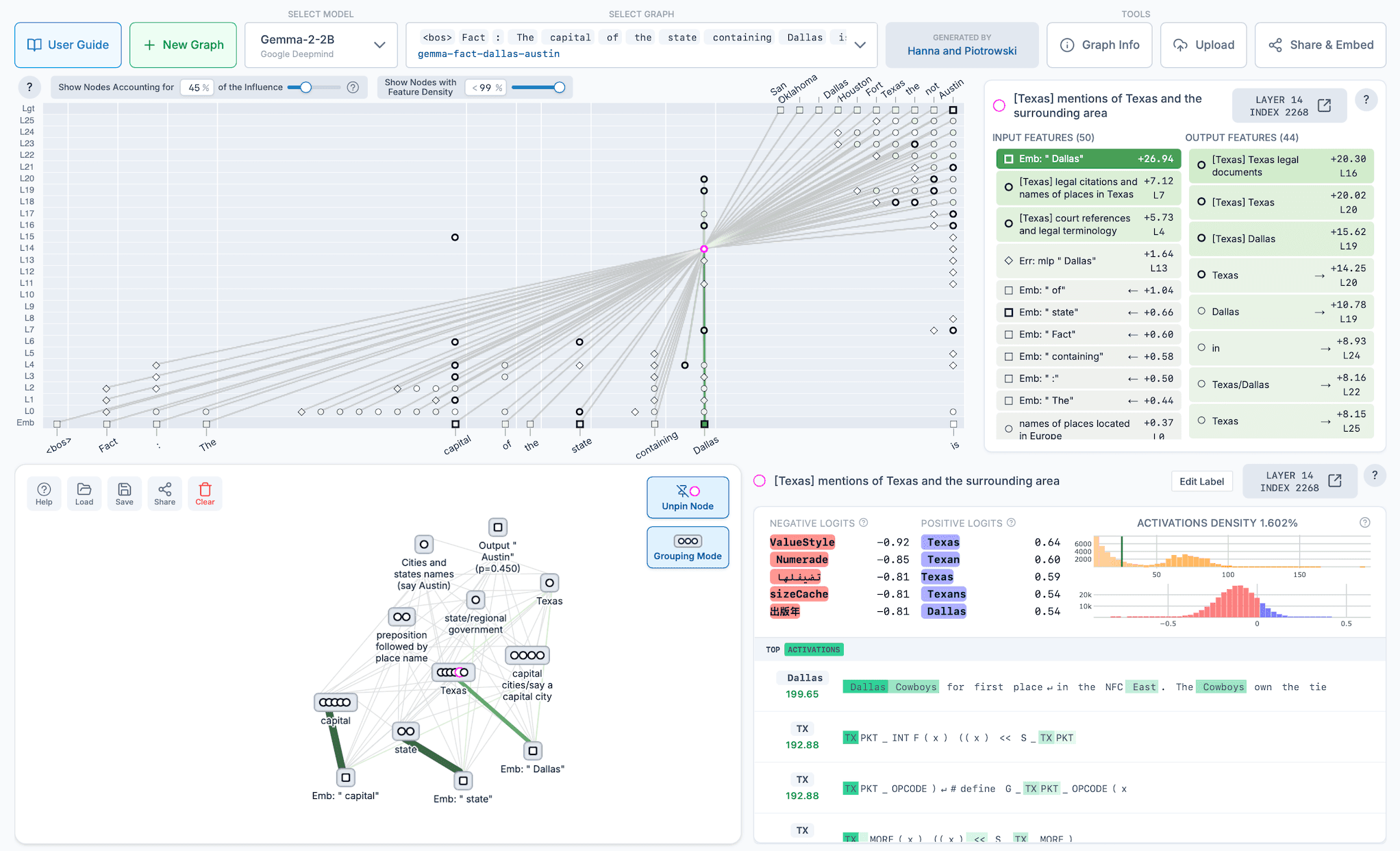Screen dimensions: 1400x851
Task: Click the Load folder icon
Action: tap(84, 493)
